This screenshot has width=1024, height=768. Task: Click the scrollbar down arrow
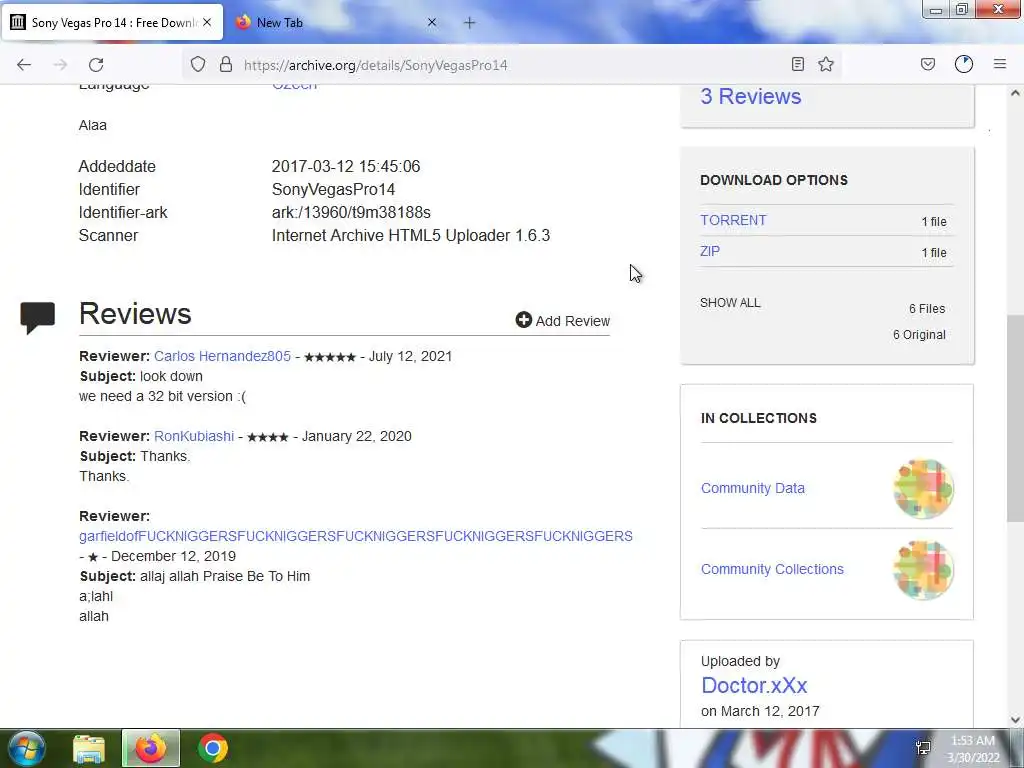1015,720
